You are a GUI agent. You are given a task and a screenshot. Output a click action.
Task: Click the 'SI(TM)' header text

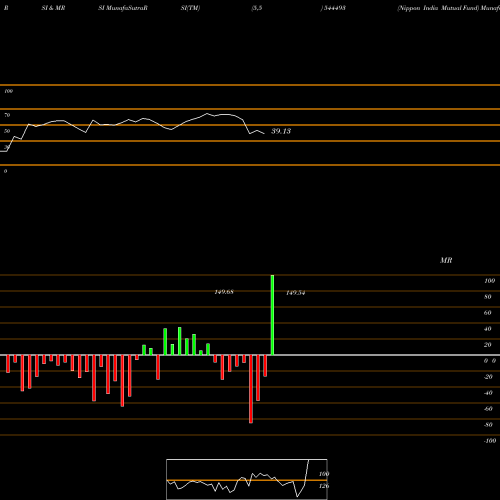[x=190, y=8]
